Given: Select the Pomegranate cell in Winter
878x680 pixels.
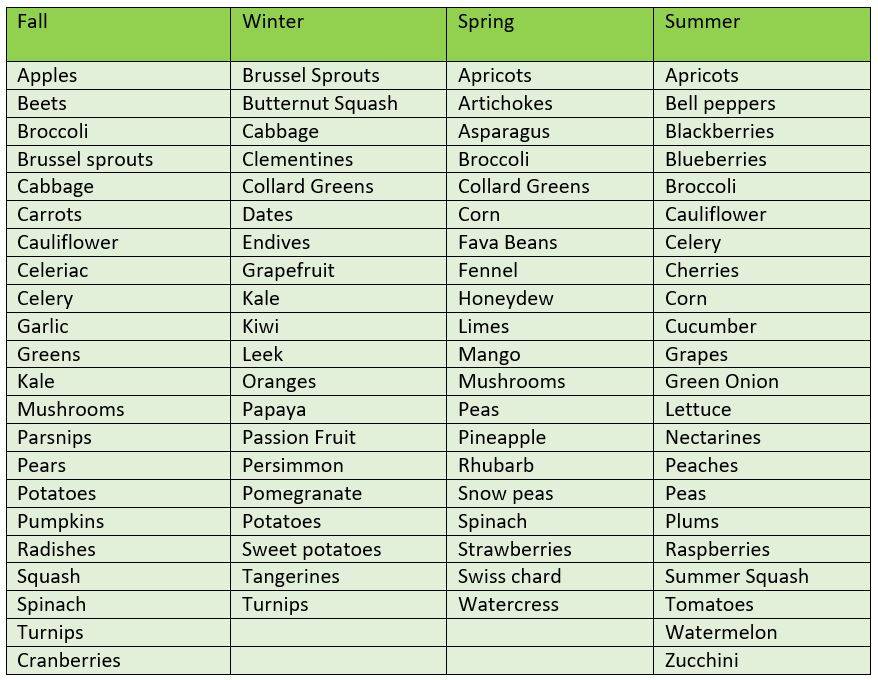Looking at the screenshot, I should click(x=338, y=493).
